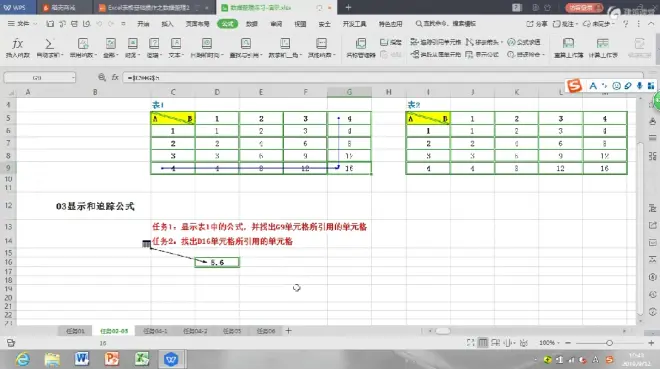Click the Share button
Image resolution: width=660 pixels, height=369 pixels.
pyautogui.click(x=537, y=24)
